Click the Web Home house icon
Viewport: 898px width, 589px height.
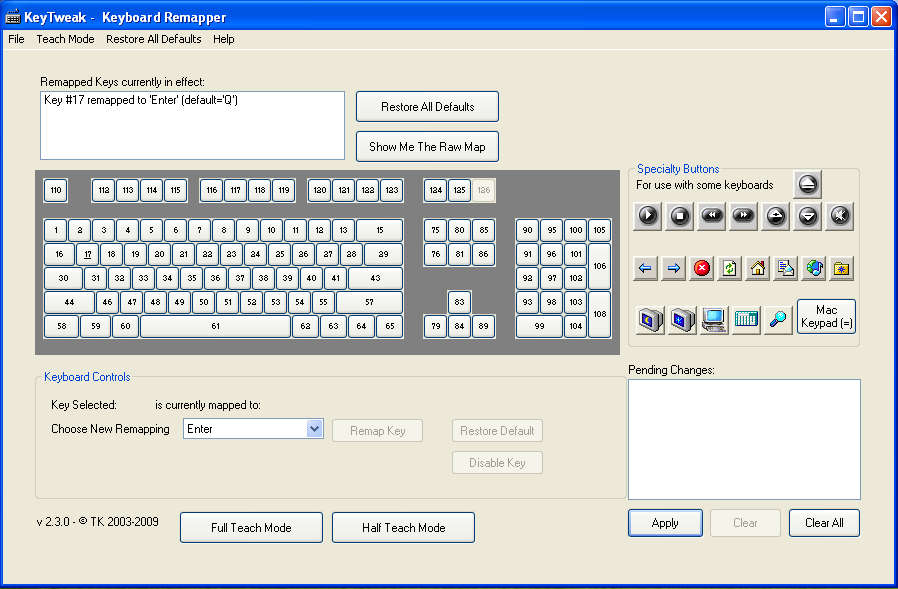tap(758, 268)
